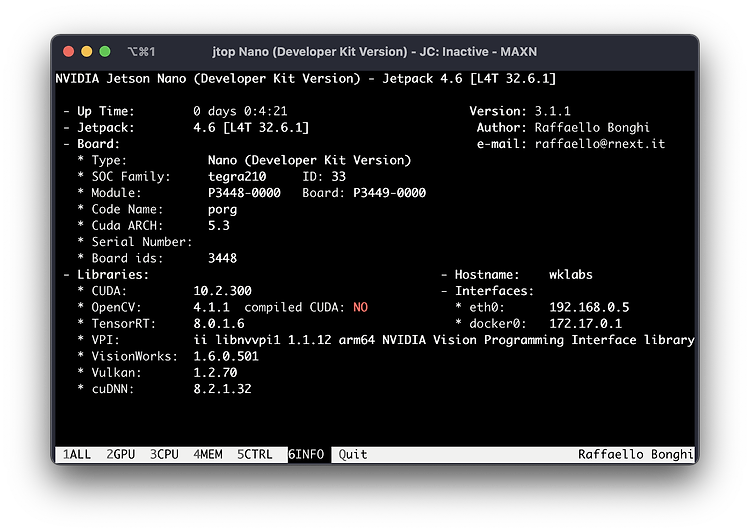Open the 5CTRL tab
Screen dimensions: 750x532
point(254,454)
